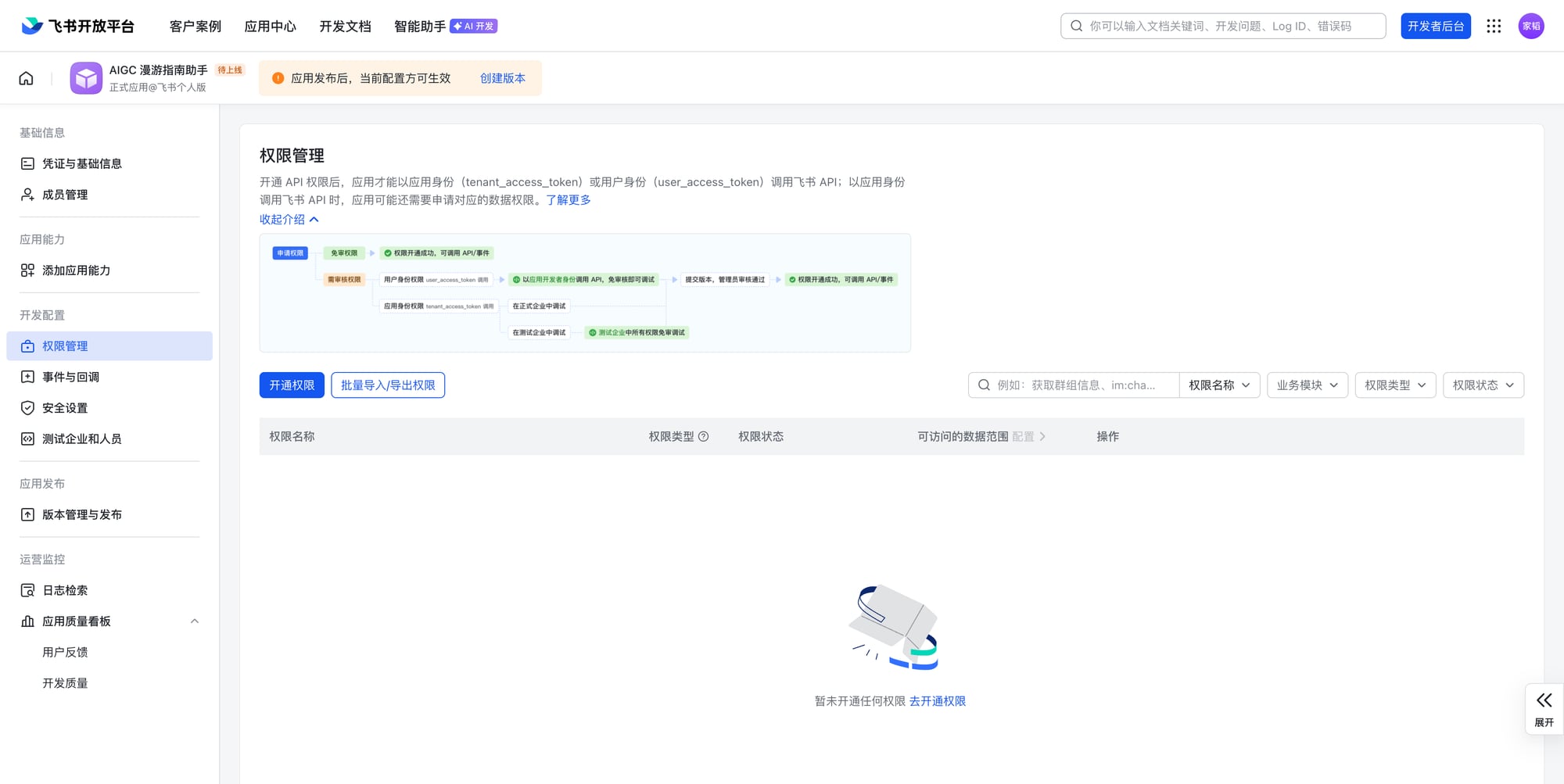
Task: Click the AIGC app cube icon
Action: (x=86, y=78)
